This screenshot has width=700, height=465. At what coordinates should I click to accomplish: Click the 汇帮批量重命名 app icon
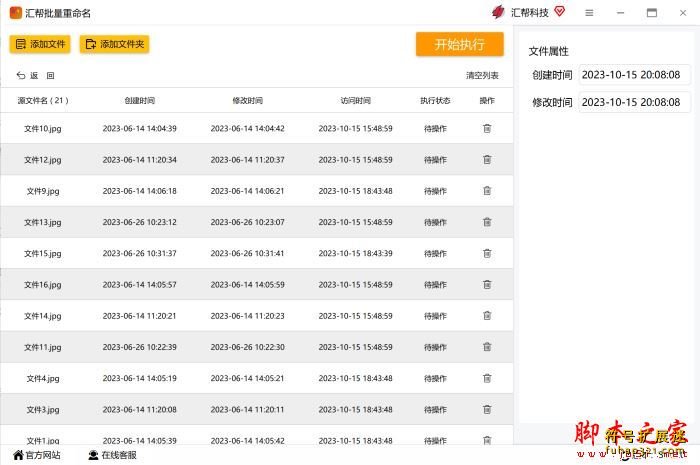pyautogui.click(x=16, y=13)
